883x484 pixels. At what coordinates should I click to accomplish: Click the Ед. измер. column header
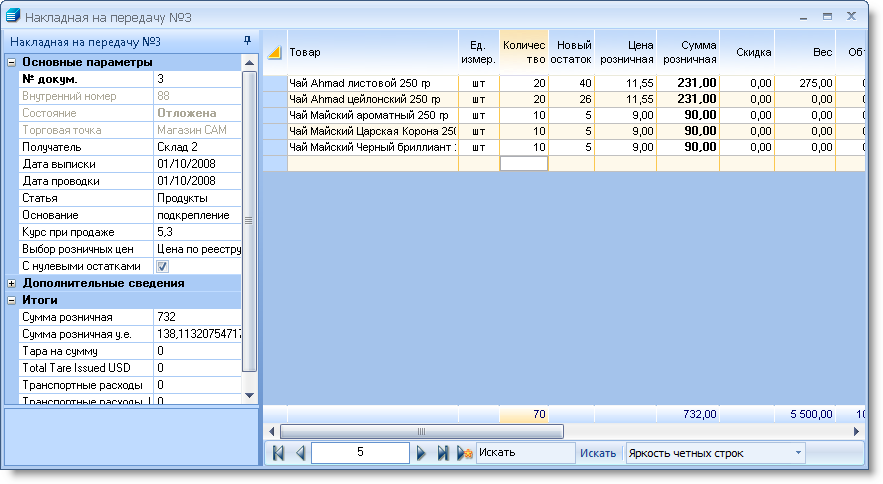(x=479, y=52)
